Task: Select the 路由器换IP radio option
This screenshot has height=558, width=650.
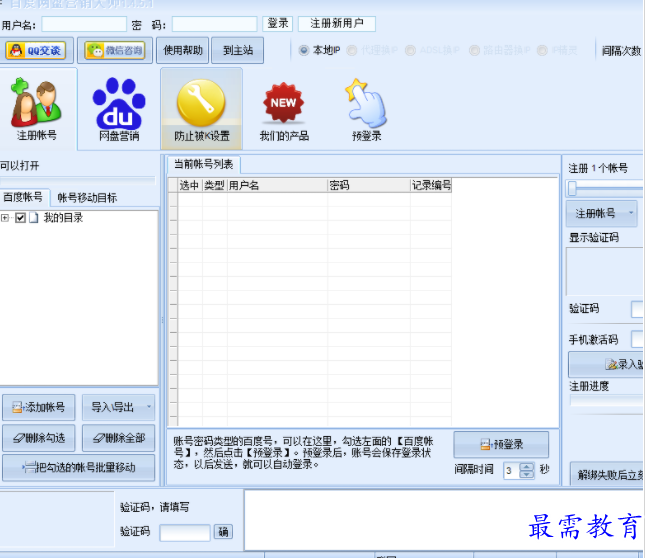Action: click(x=500, y=51)
